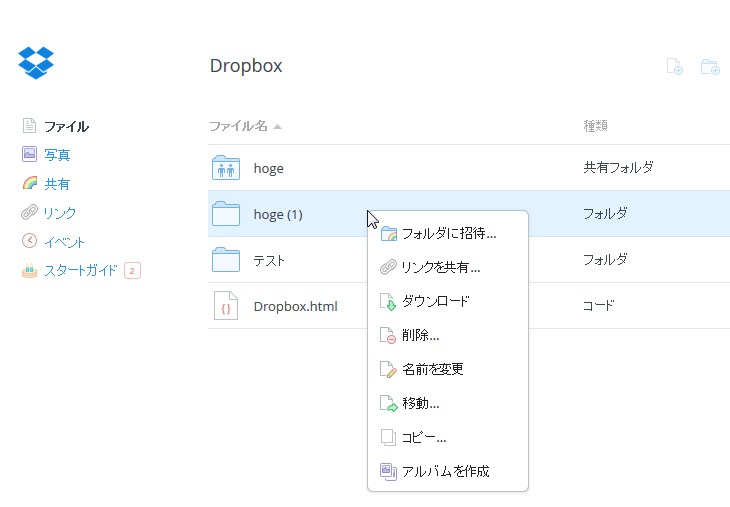Click the pencil icon beside 名前を変更
Screen dimensions: 730x507
388,369
